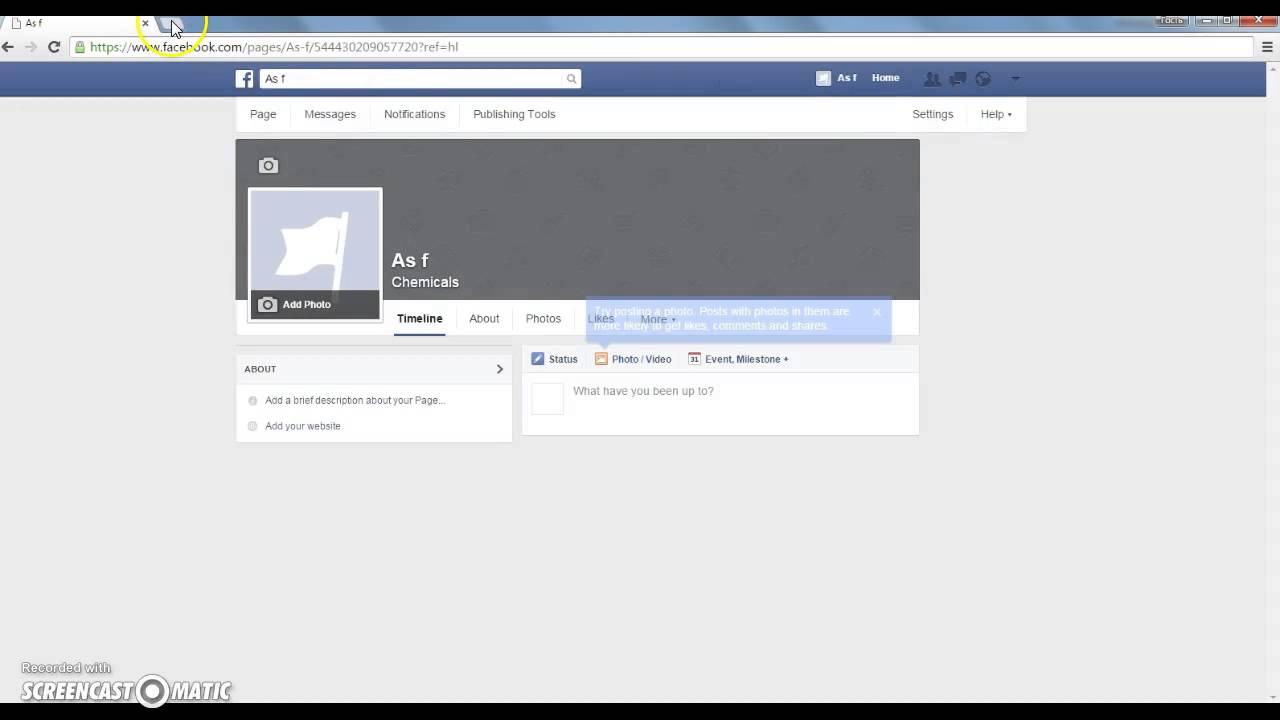Image resolution: width=1280 pixels, height=720 pixels.
Task: Click the browser address bar URL
Action: pyautogui.click(x=273, y=47)
